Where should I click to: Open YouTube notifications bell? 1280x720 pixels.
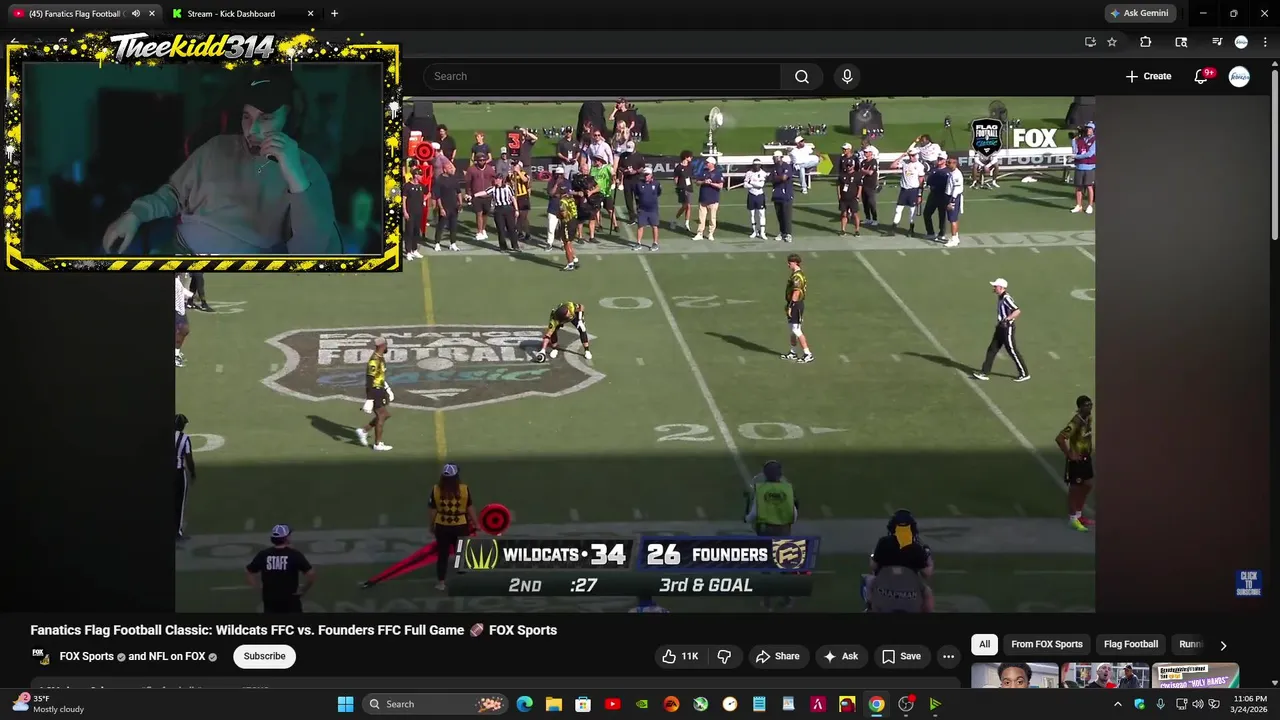click(x=1202, y=76)
